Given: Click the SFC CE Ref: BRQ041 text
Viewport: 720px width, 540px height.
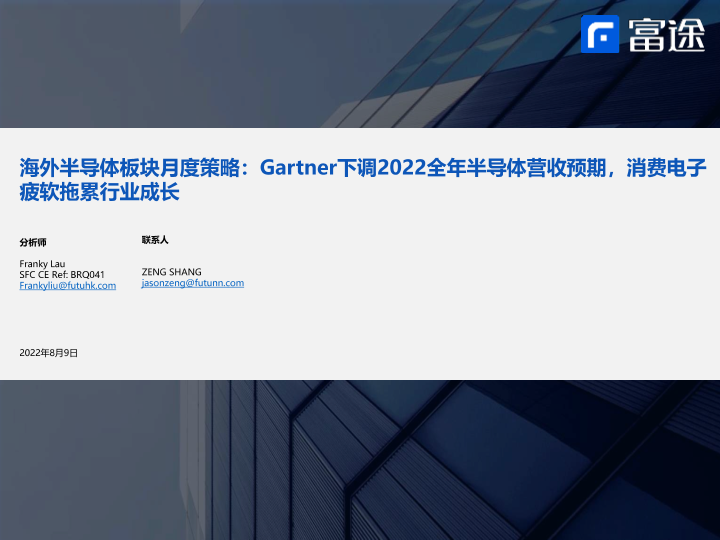Looking at the screenshot, I should coord(62,275).
